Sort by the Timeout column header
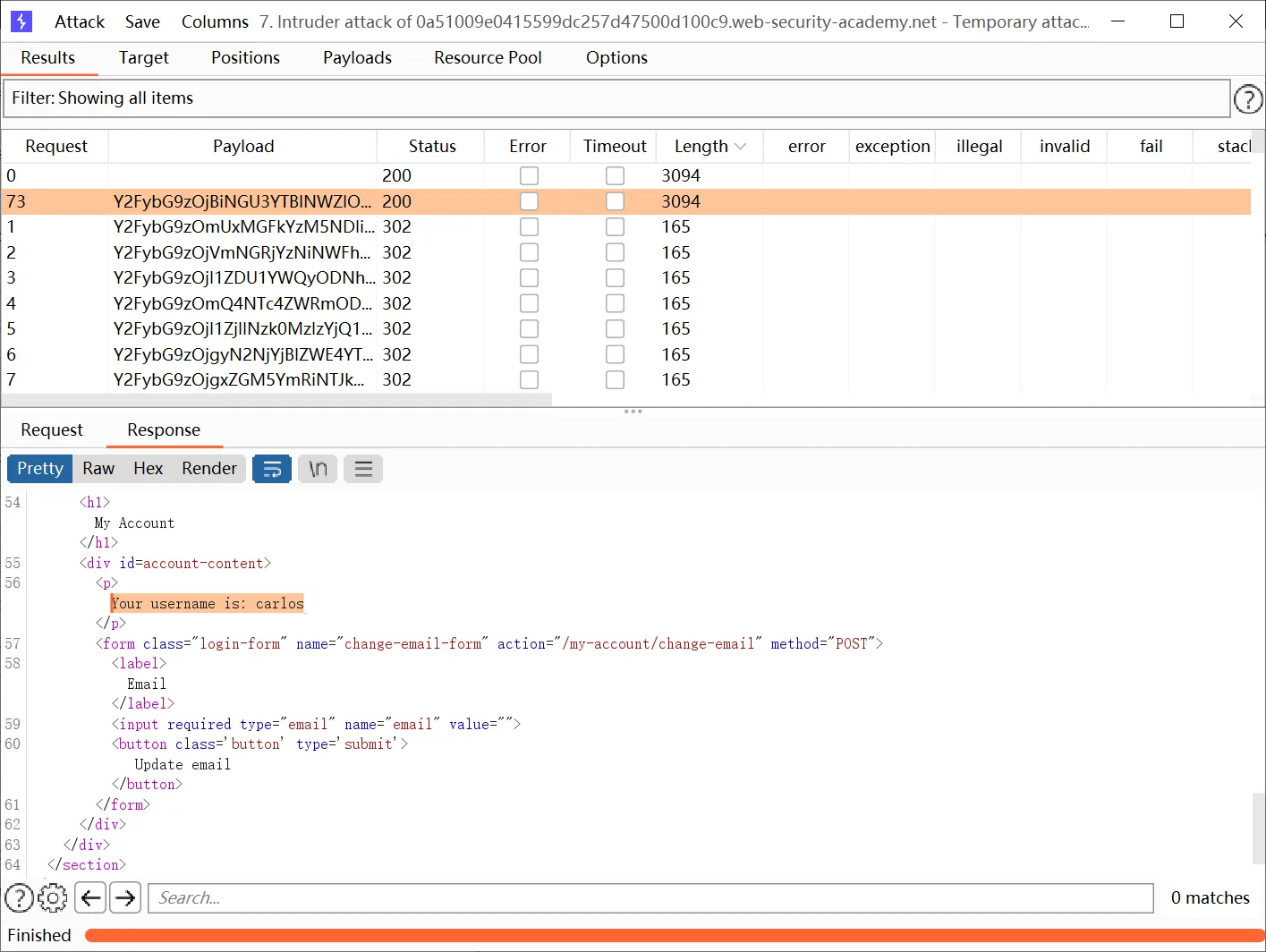Viewport: 1266px width, 952px height. (x=614, y=147)
